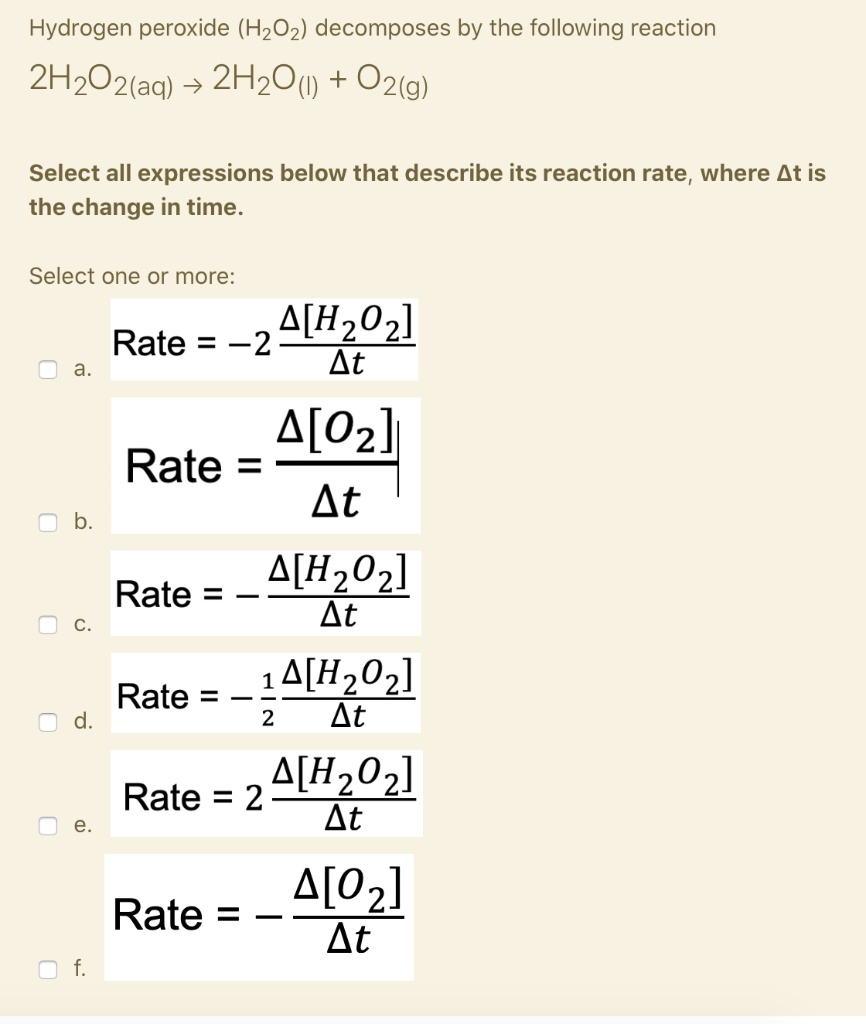Toggle the checkbox for option f
Screen dimensions: 866x1024
[47, 968]
